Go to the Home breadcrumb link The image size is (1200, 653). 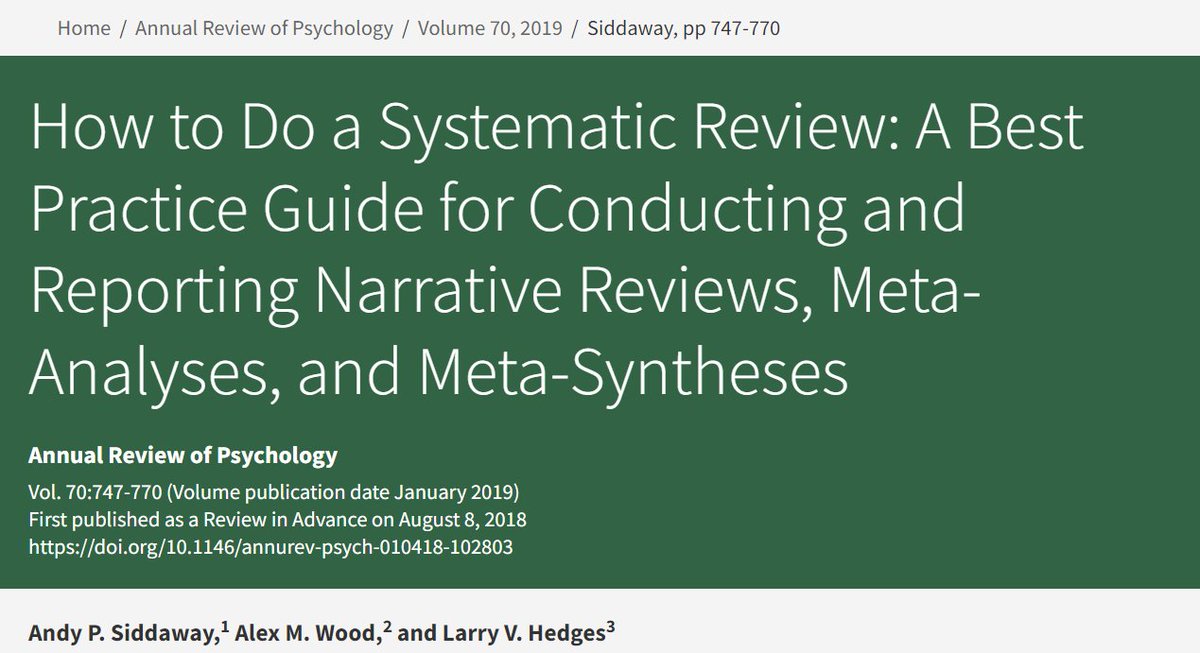(84, 28)
